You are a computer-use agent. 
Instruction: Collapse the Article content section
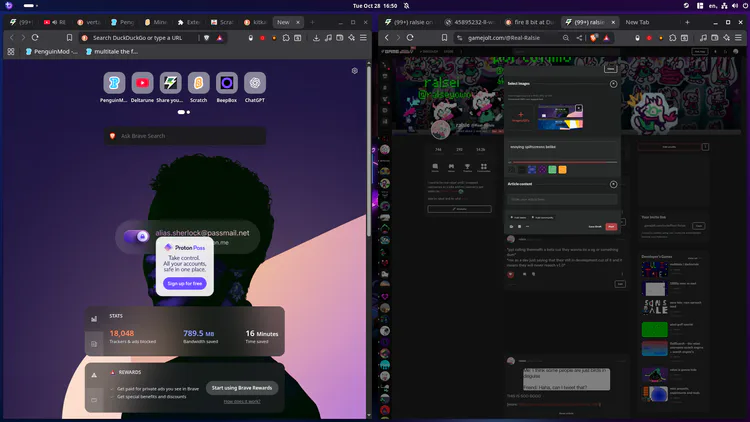613,184
